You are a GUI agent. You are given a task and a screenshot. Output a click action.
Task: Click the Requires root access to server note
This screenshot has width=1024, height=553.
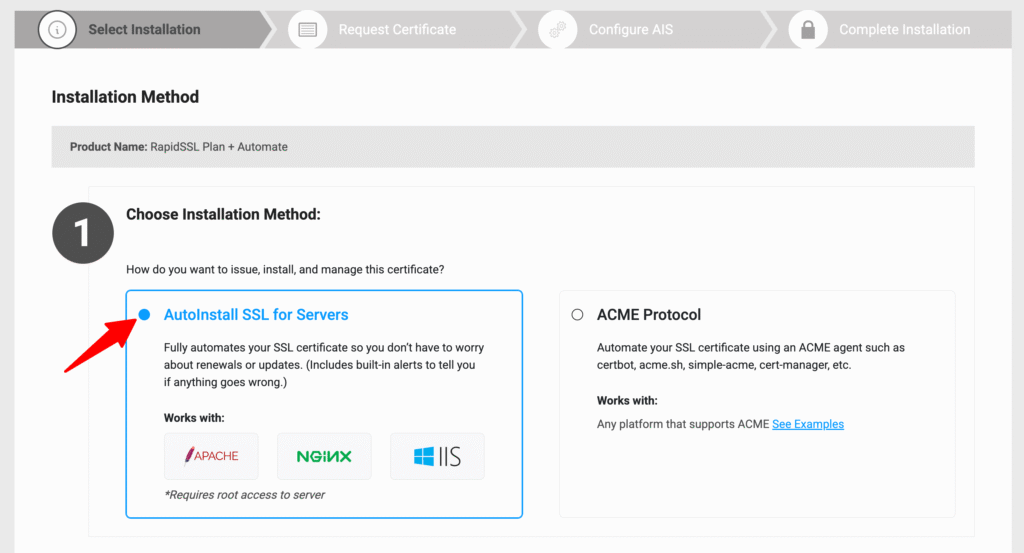[244, 495]
